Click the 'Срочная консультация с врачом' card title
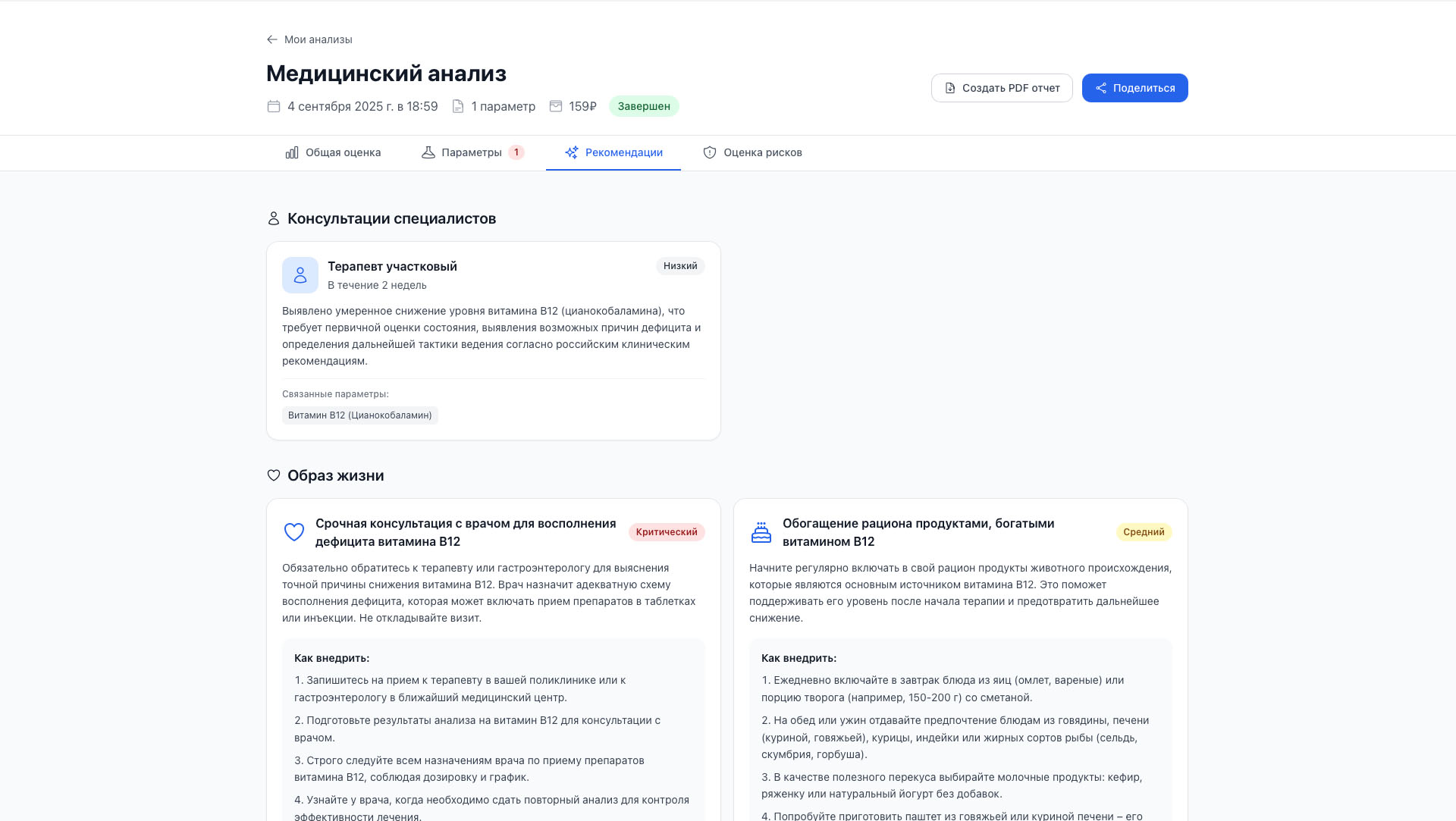Screen dimensions: 1456x821 [x=466, y=532]
